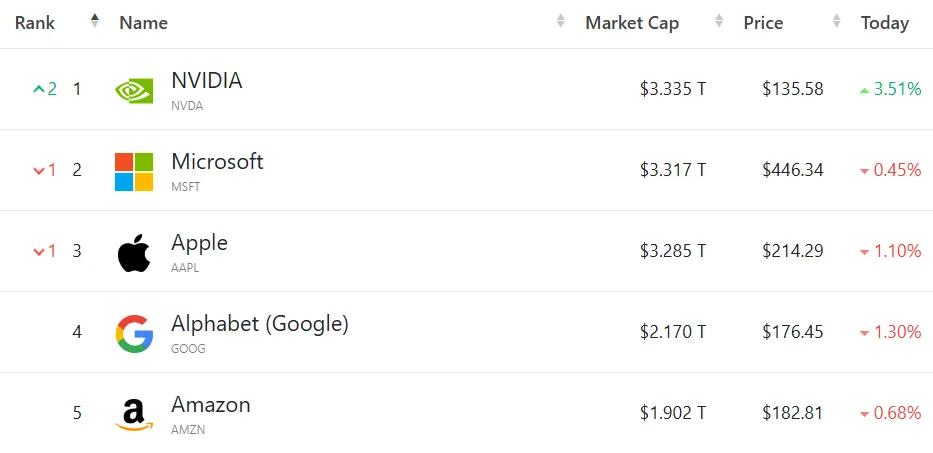Viewport: 933px width, 453px height.
Task: Click Microsoft's red rank-down arrow indicator
Action: click(x=39, y=170)
